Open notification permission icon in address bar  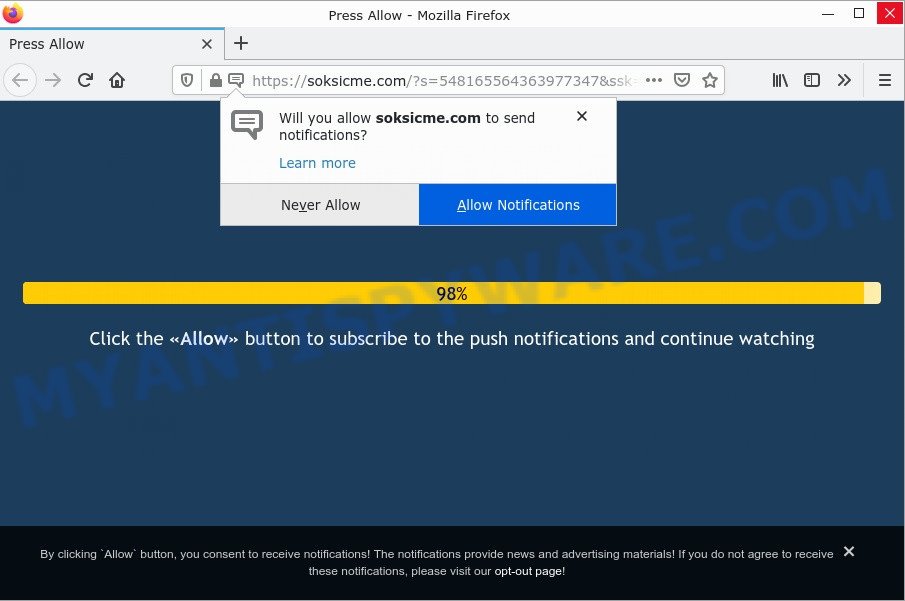[x=235, y=80]
